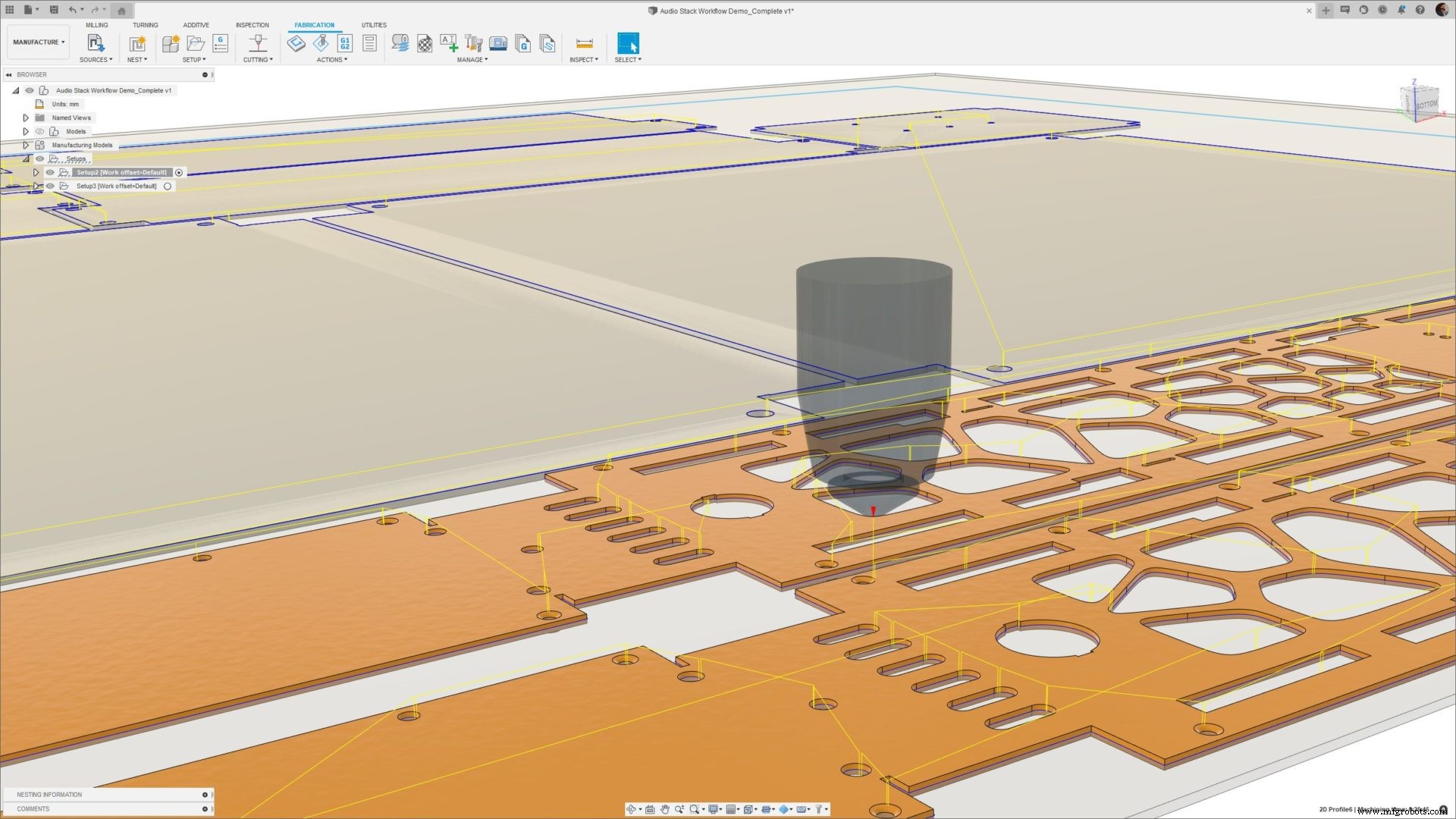
Task: Select the Tool Library icon in Manage
Action: coord(474,43)
